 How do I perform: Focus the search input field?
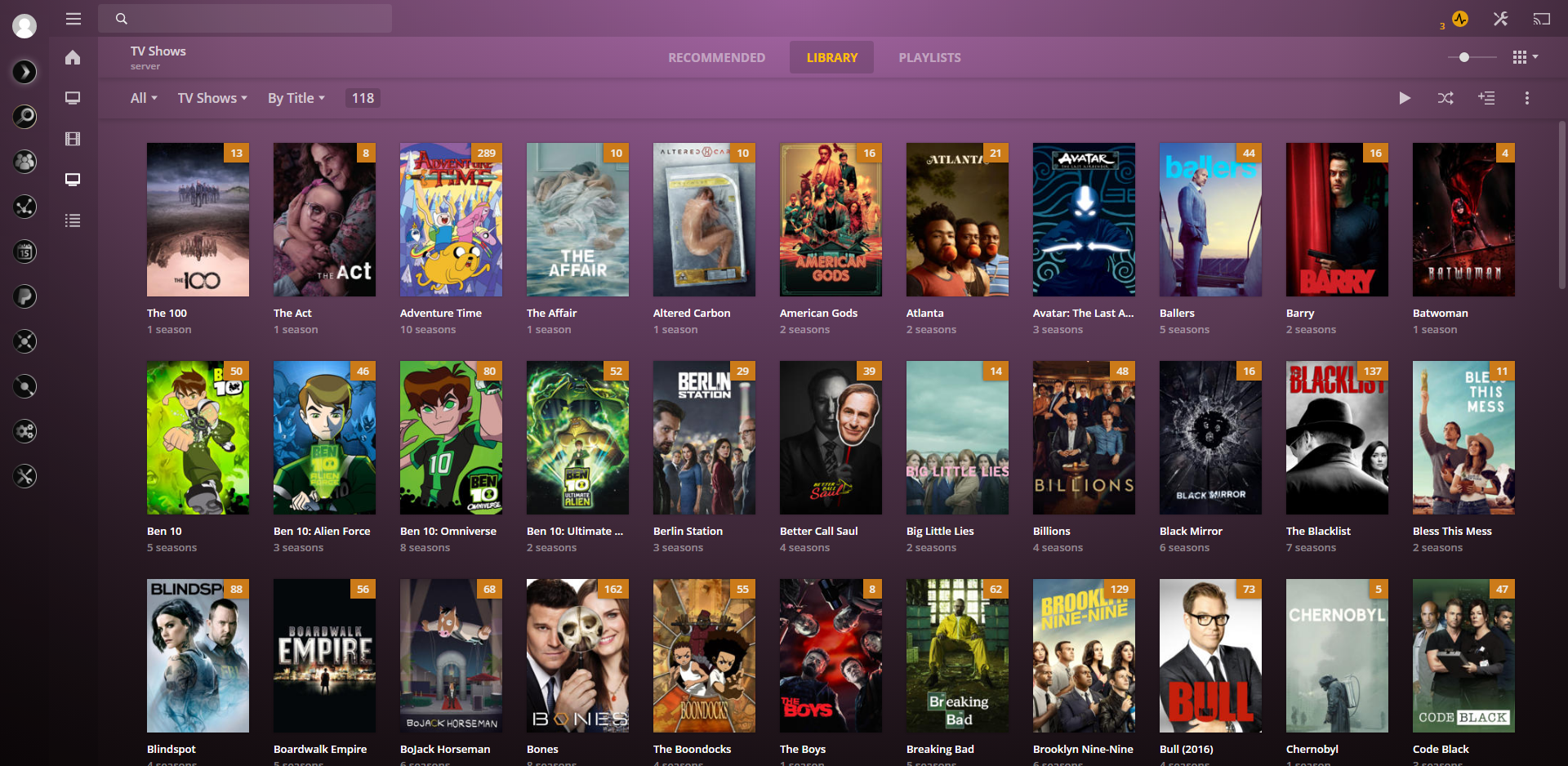[245, 19]
